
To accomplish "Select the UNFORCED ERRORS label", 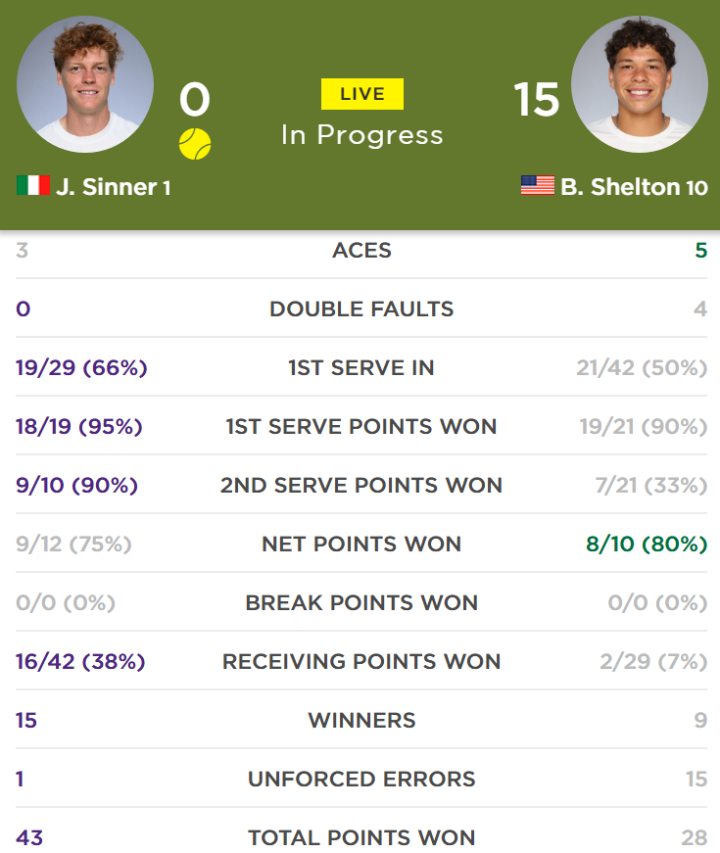I will point(362,779).
